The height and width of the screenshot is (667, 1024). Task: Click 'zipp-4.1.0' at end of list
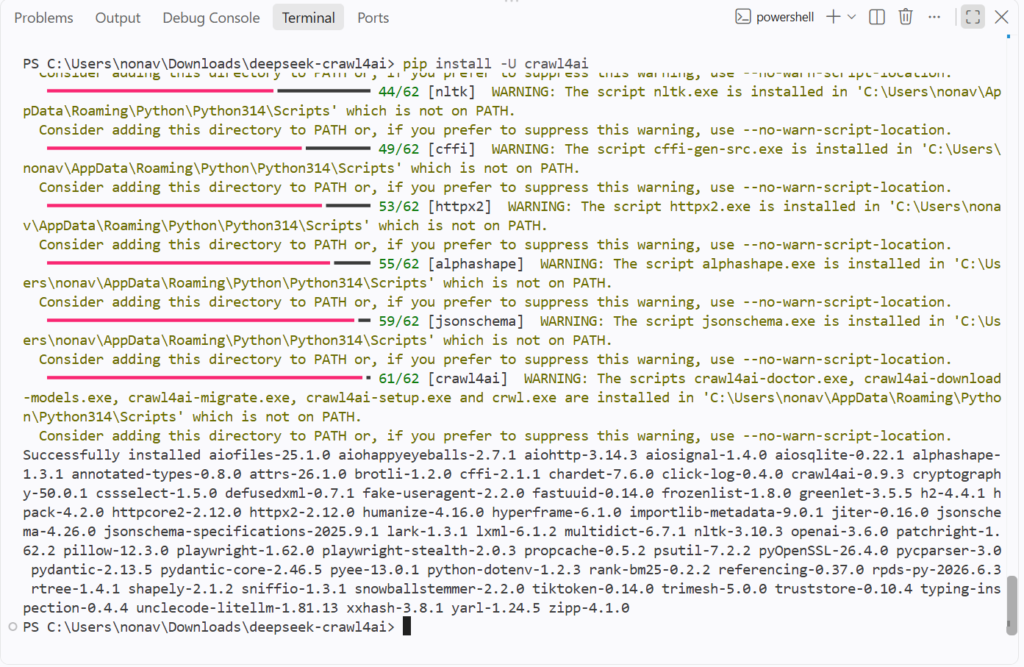pos(588,608)
